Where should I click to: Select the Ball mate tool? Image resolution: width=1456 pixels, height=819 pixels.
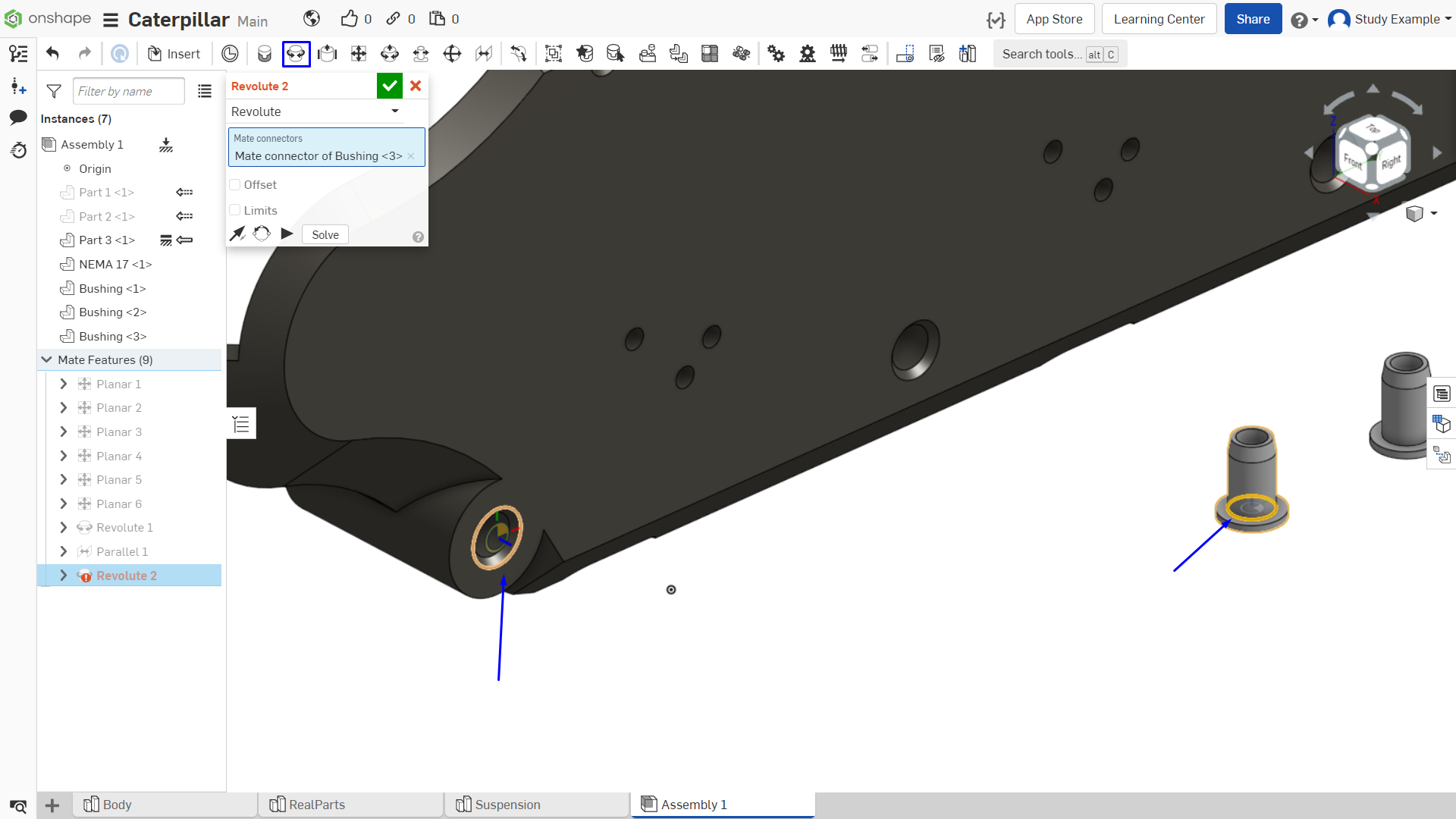pos(452,53)
